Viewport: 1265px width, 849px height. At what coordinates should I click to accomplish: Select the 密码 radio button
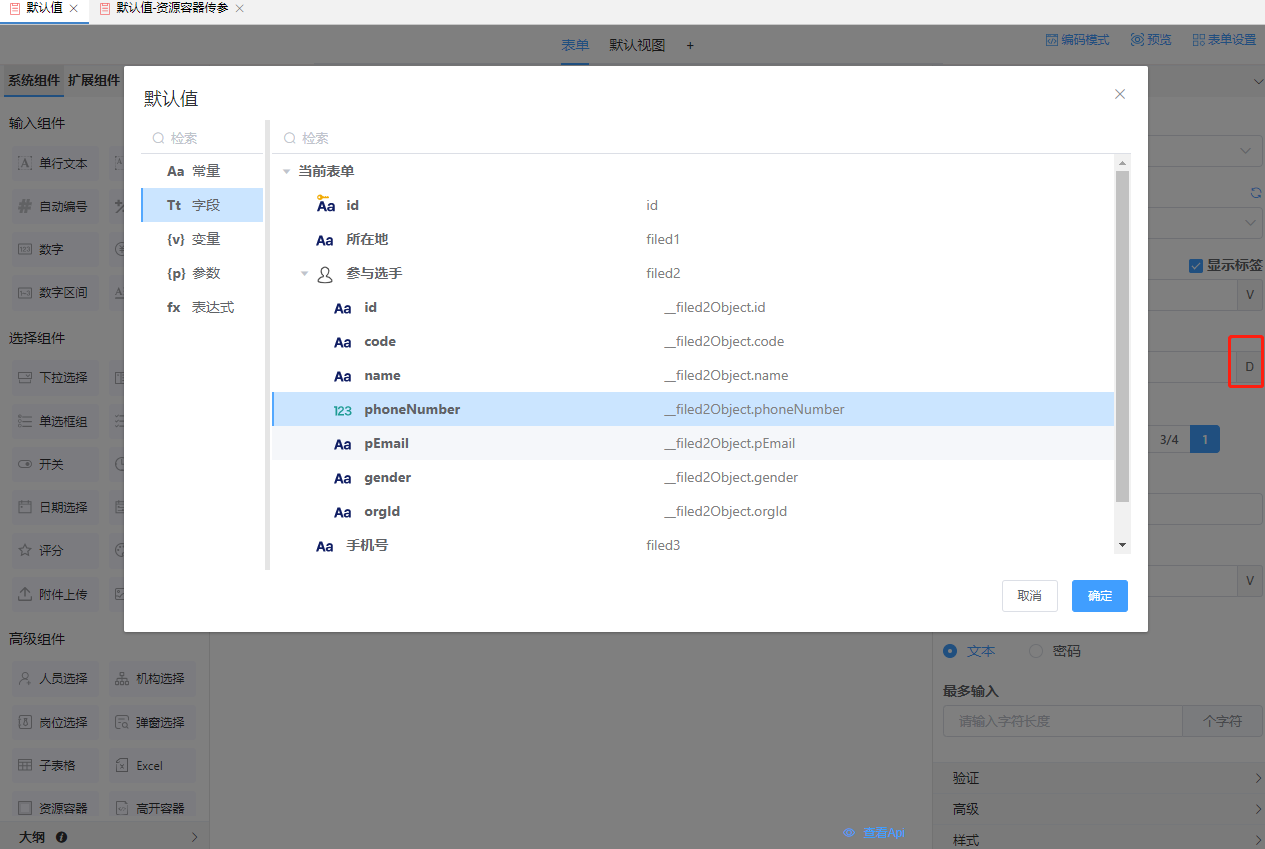coord(1036,651)
